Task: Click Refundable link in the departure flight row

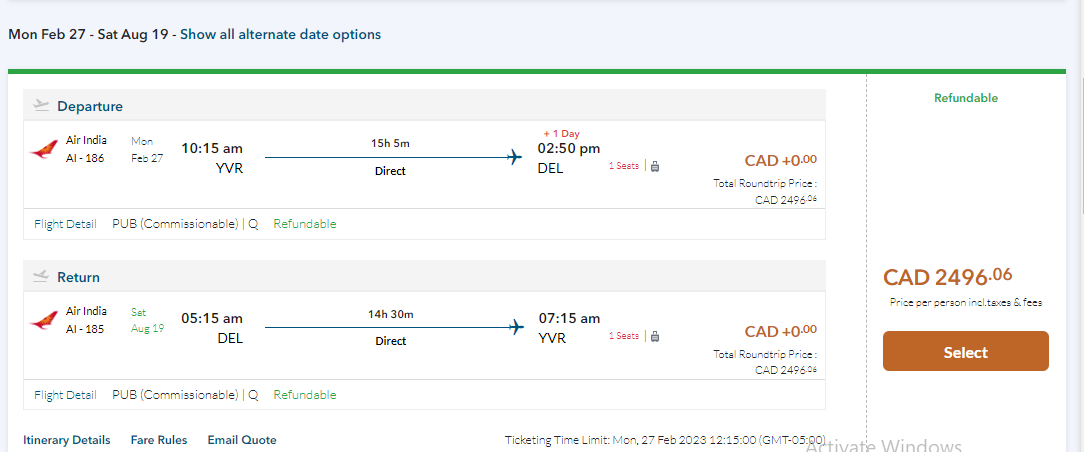Action: (305, 224)
